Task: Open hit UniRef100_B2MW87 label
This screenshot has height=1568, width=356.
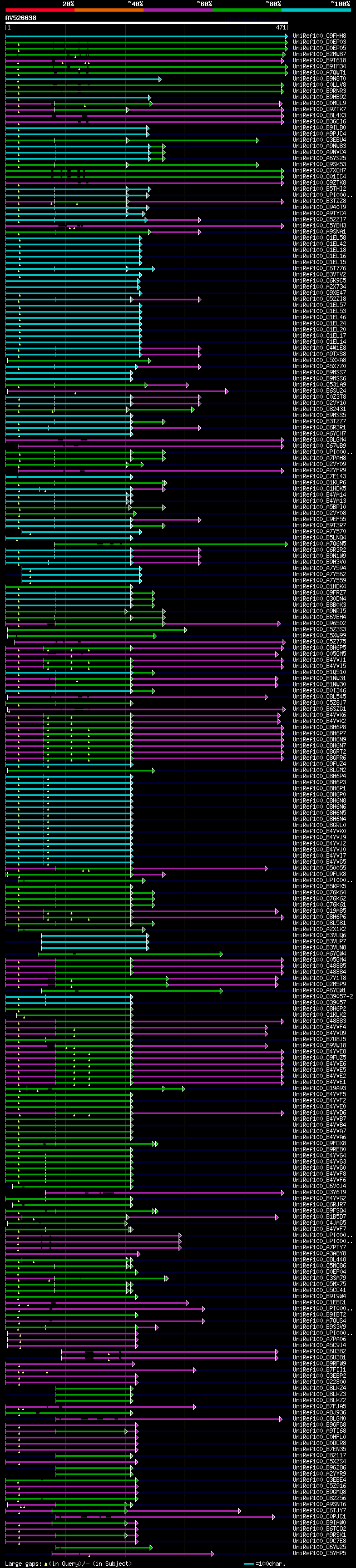Action: tap(319, 54)
